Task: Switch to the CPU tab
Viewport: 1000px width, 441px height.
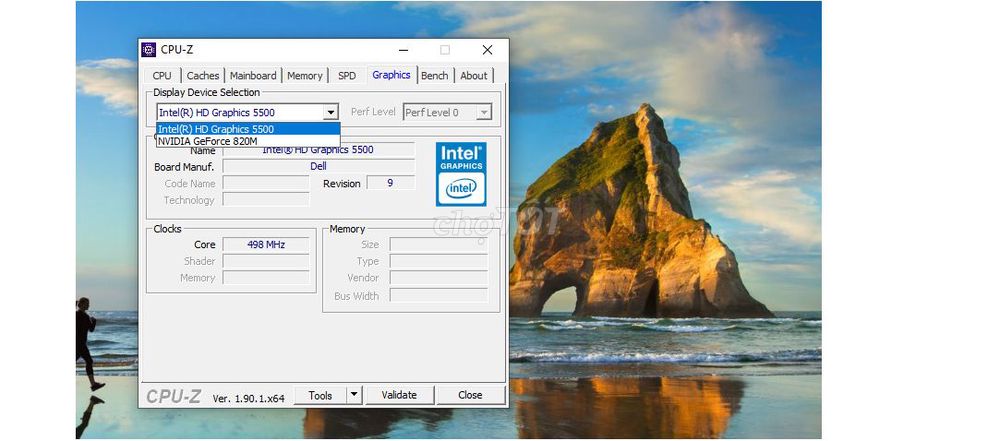Action: 162,75
